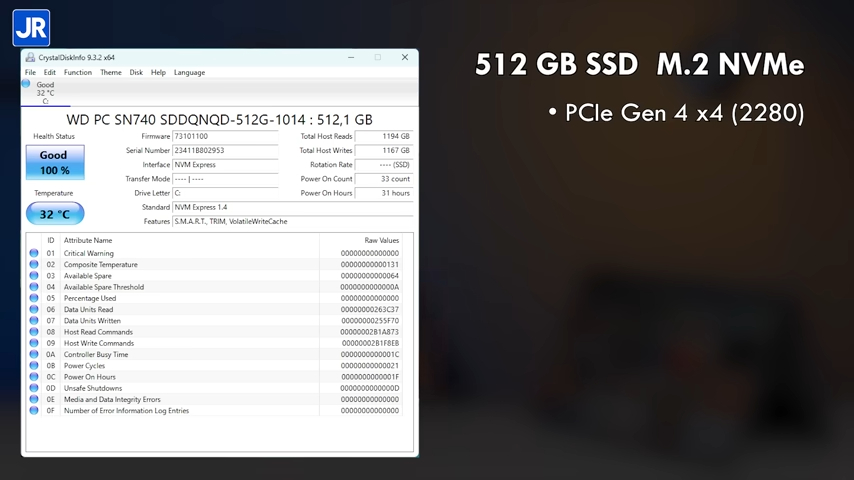Click the 32 °C temperature button
Viewport: 854px width, 480px height.
[x=55, y=214]
